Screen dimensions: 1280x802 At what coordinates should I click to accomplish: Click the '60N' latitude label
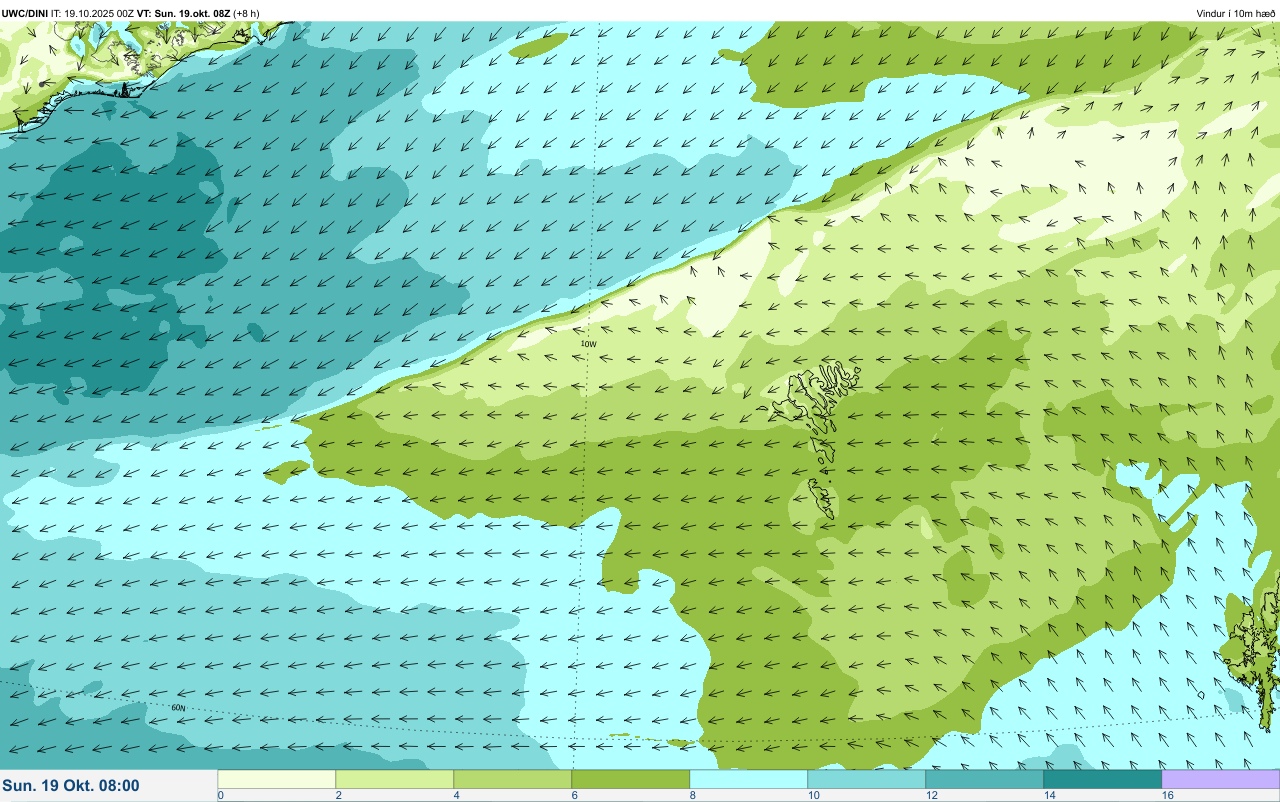pos(178,708)
